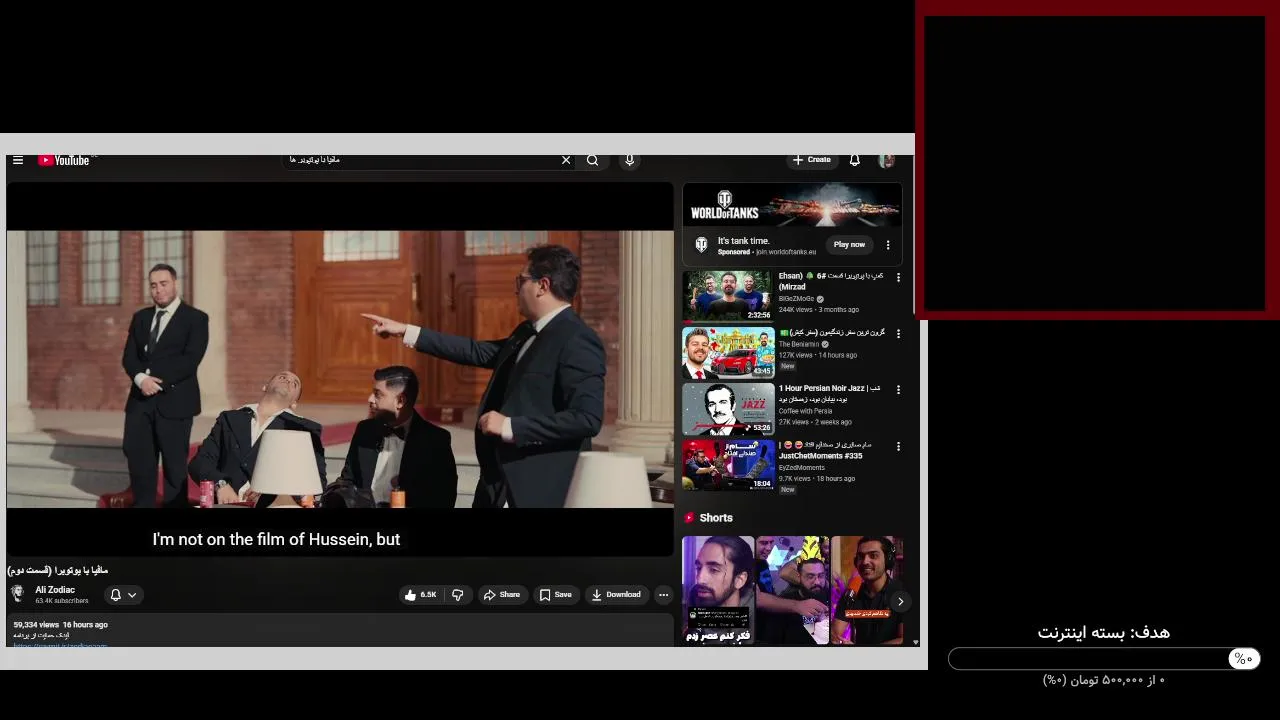Open the Ali Zodiac channel name link
This screenshot has width=1280, height=720.
click(55, 590)
